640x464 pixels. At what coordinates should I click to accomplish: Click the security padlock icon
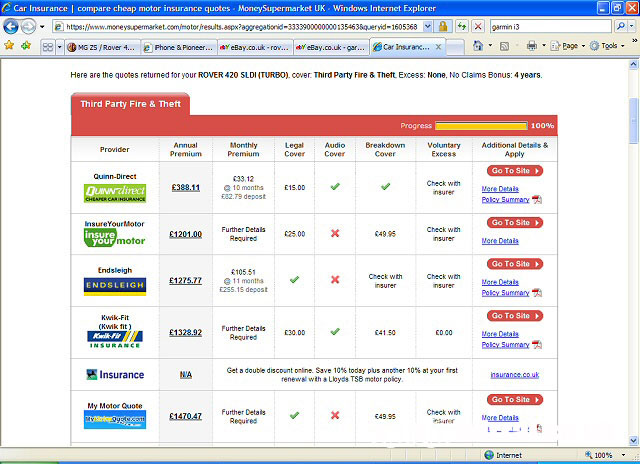pyautogui.click(x=443, y=27)
